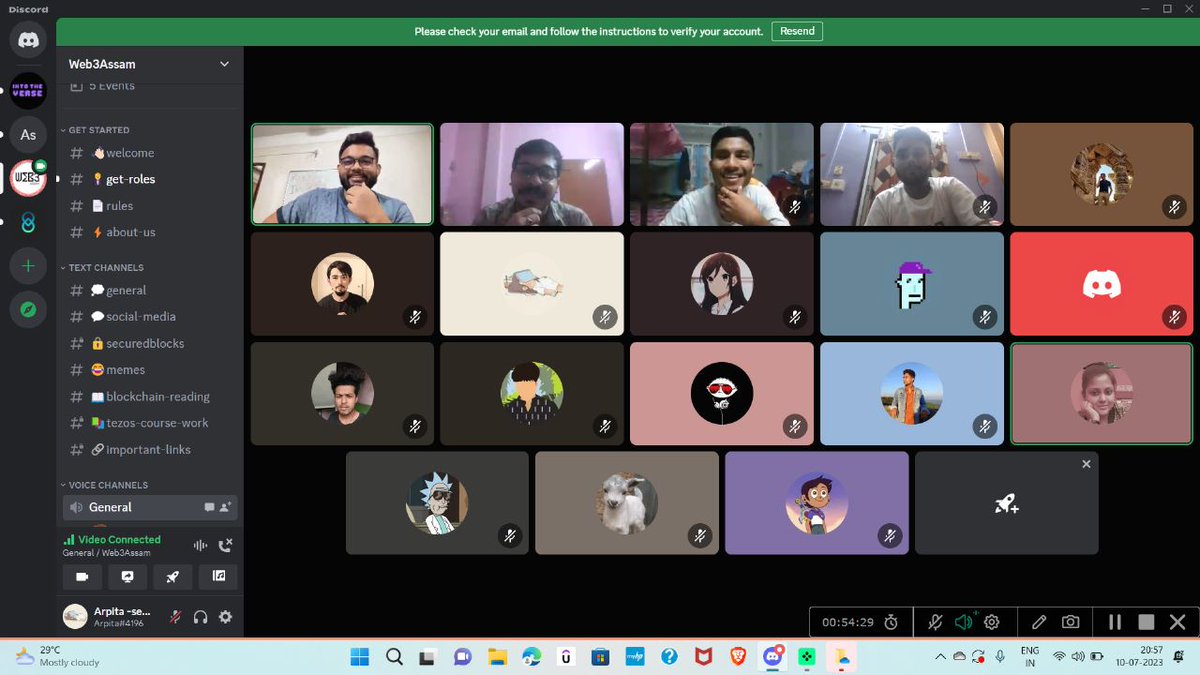Toggle recorder microphone mute icon

tap(935, 622)
